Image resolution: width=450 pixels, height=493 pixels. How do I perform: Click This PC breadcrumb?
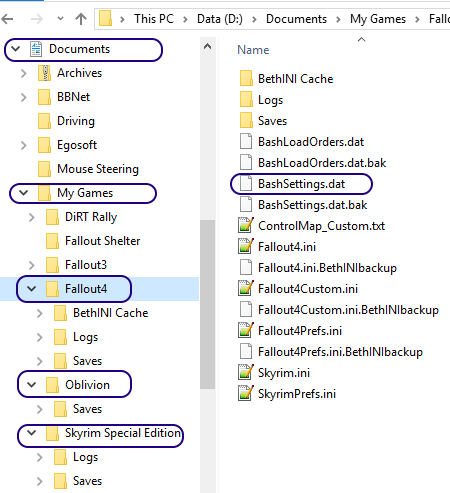pyautogui.click(x=154, y=19)
